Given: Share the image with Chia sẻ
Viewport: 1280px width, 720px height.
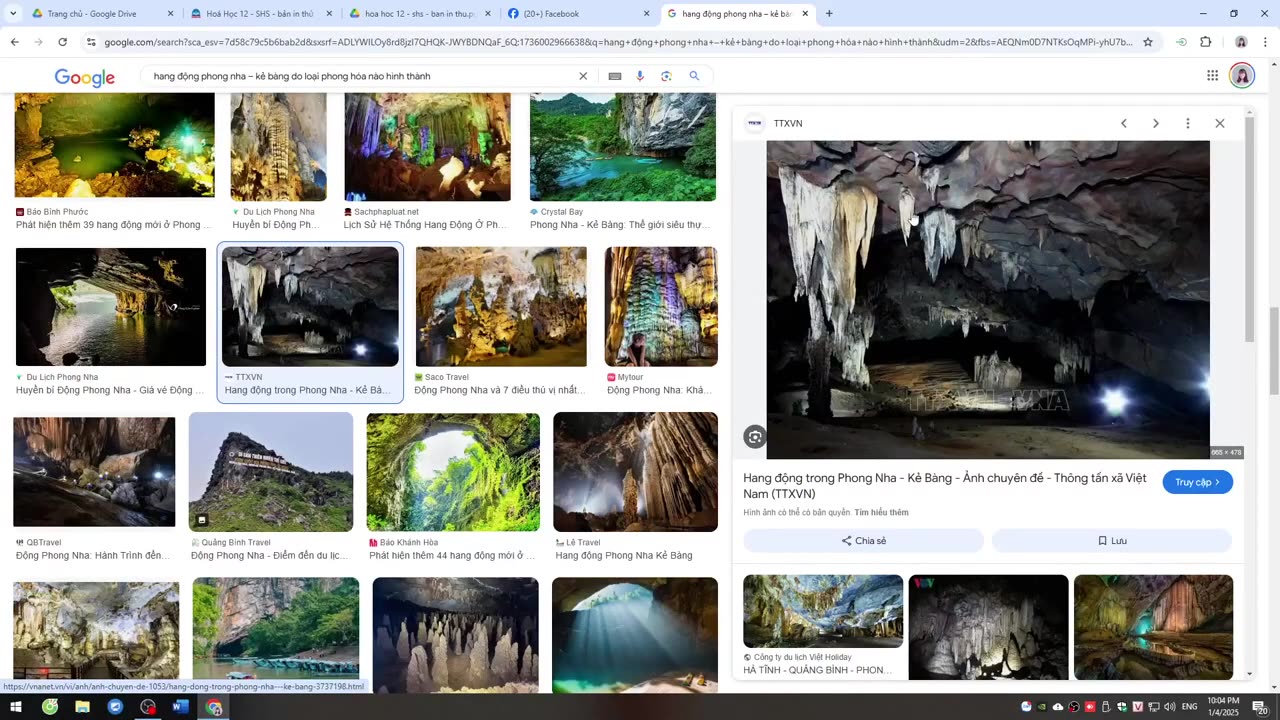Looking at the screenshot, I should (864, 541).
